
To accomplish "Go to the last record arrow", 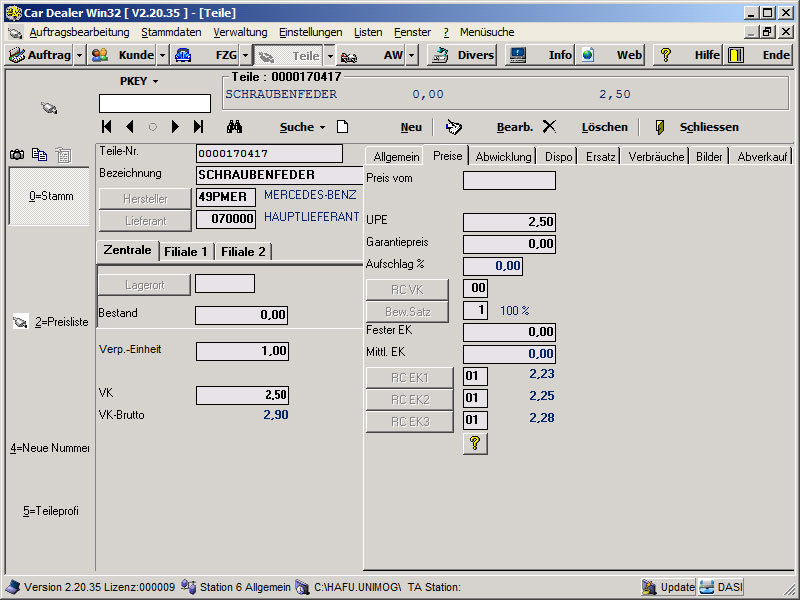I will click(198, 127).
